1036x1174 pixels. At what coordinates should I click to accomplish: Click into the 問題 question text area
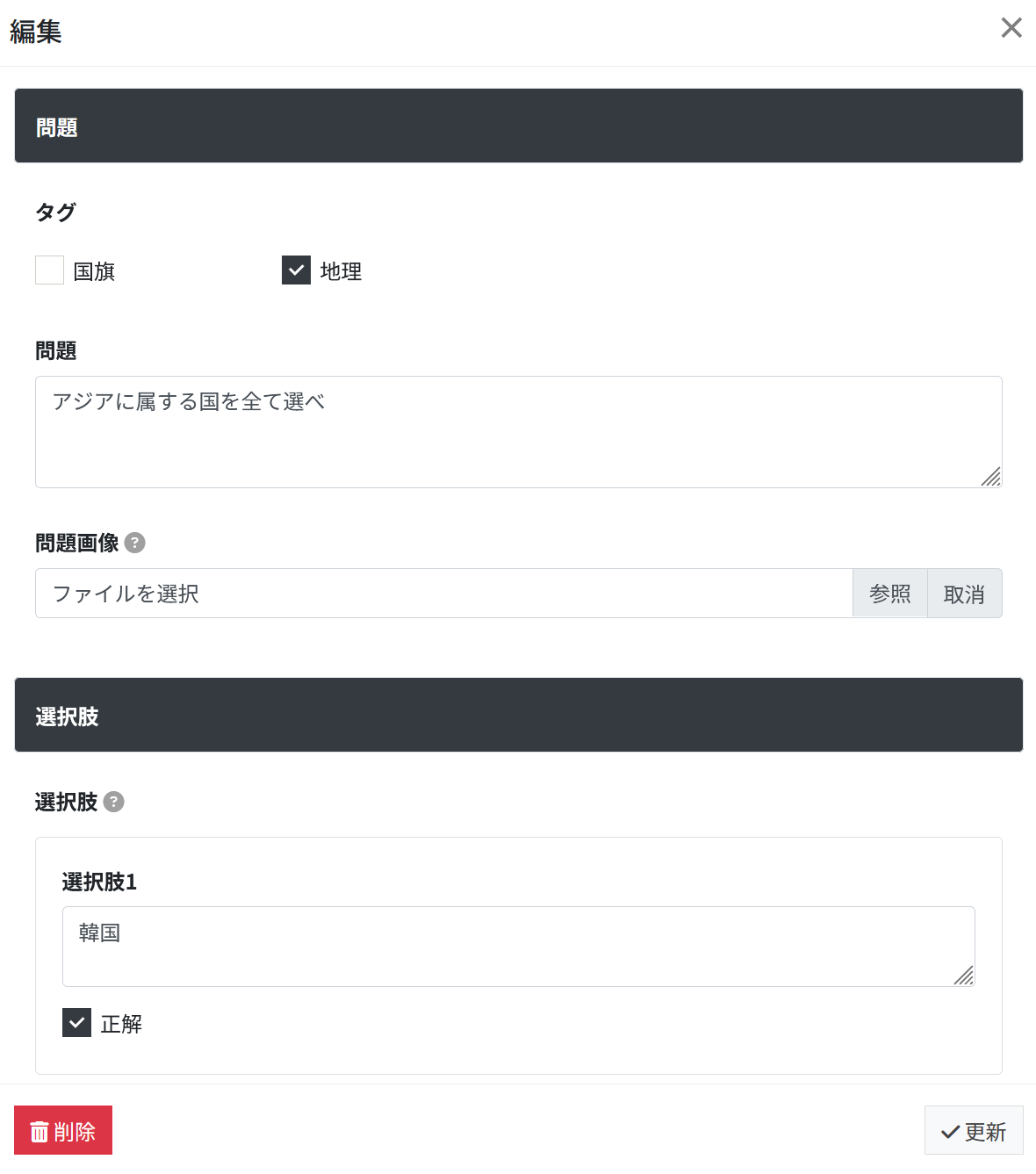[519, 432]
